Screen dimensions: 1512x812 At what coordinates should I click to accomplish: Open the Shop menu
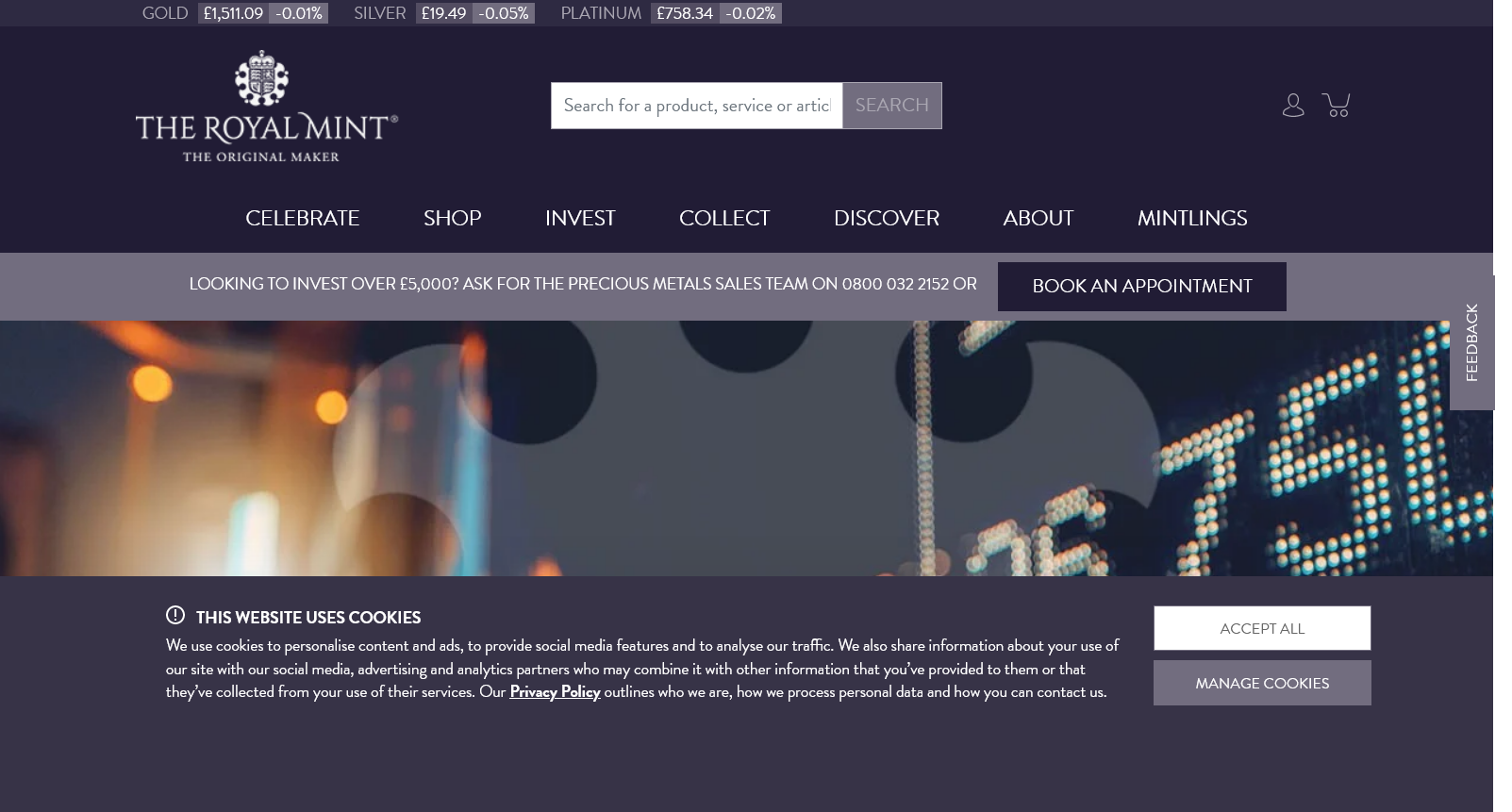tap(452, 218)
